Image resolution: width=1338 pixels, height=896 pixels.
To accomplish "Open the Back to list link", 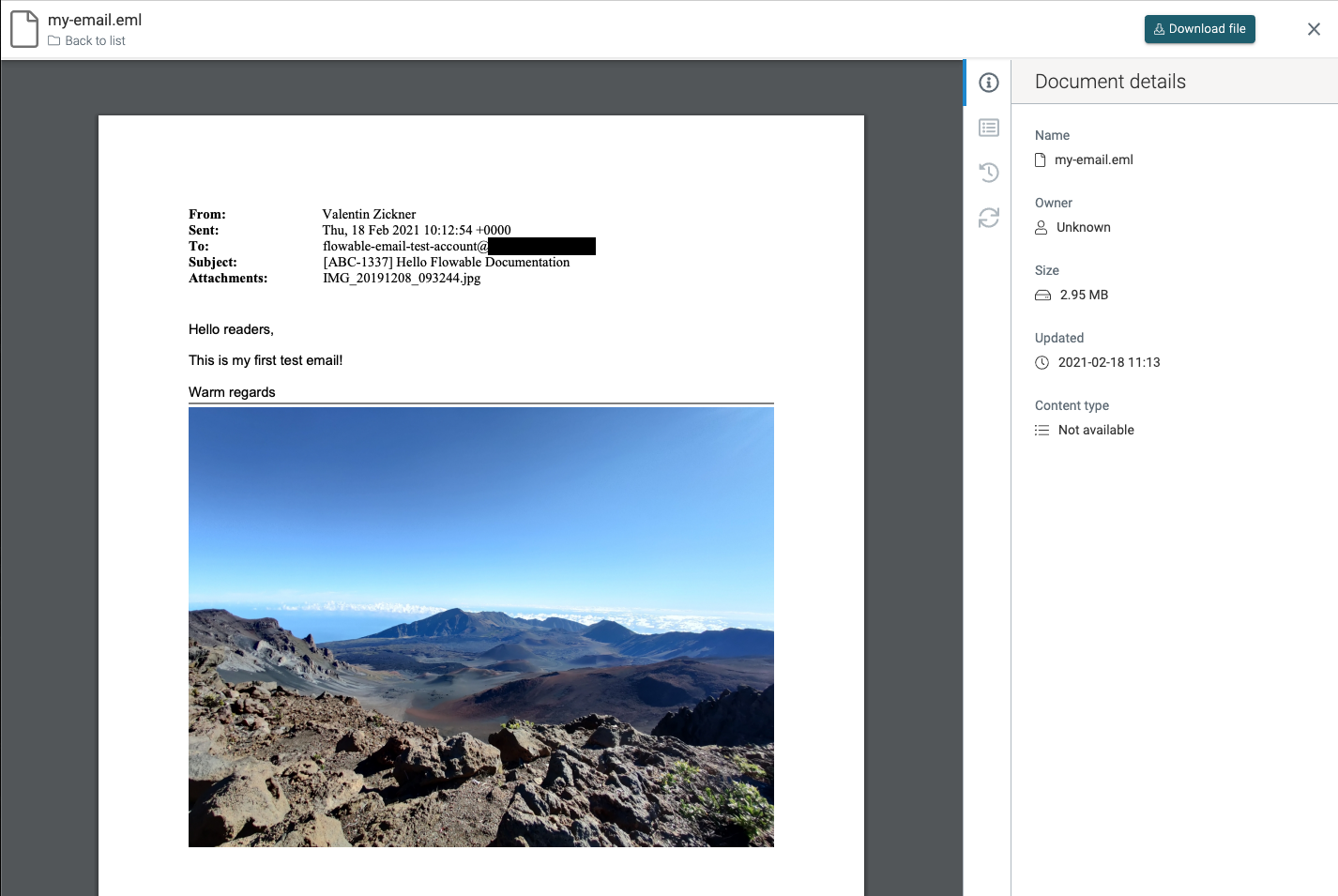I will (94, 40).
